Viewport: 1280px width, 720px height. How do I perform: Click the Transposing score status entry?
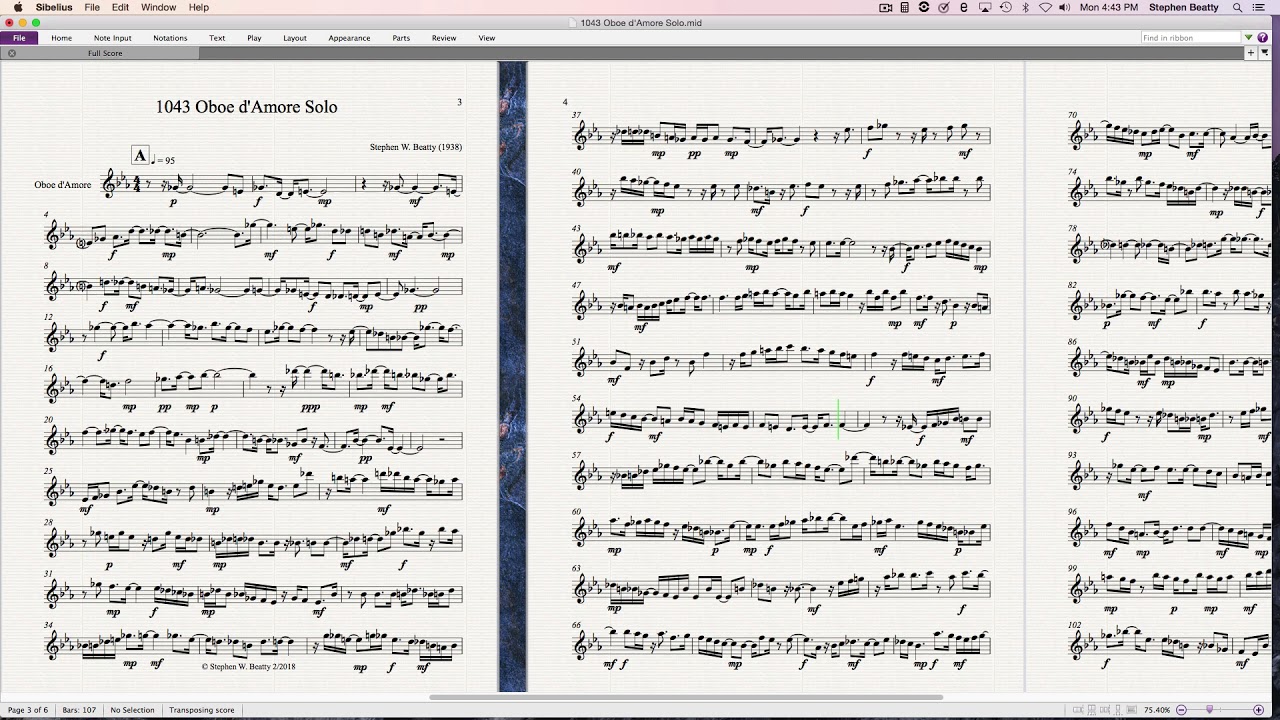(x=202, y=710)
